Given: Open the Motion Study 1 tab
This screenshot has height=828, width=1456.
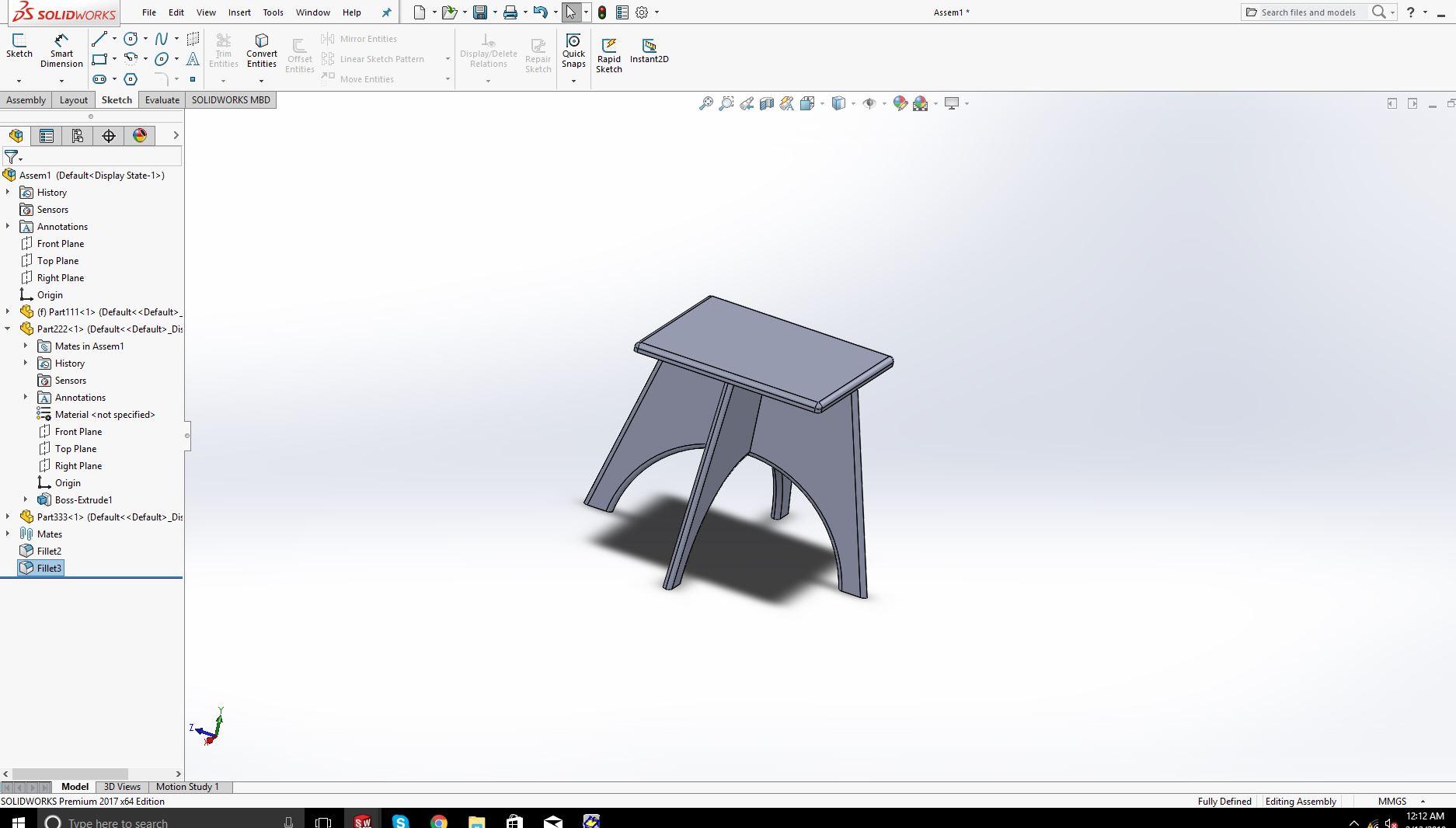Looking at the screenshot, I should click(187, 787).
